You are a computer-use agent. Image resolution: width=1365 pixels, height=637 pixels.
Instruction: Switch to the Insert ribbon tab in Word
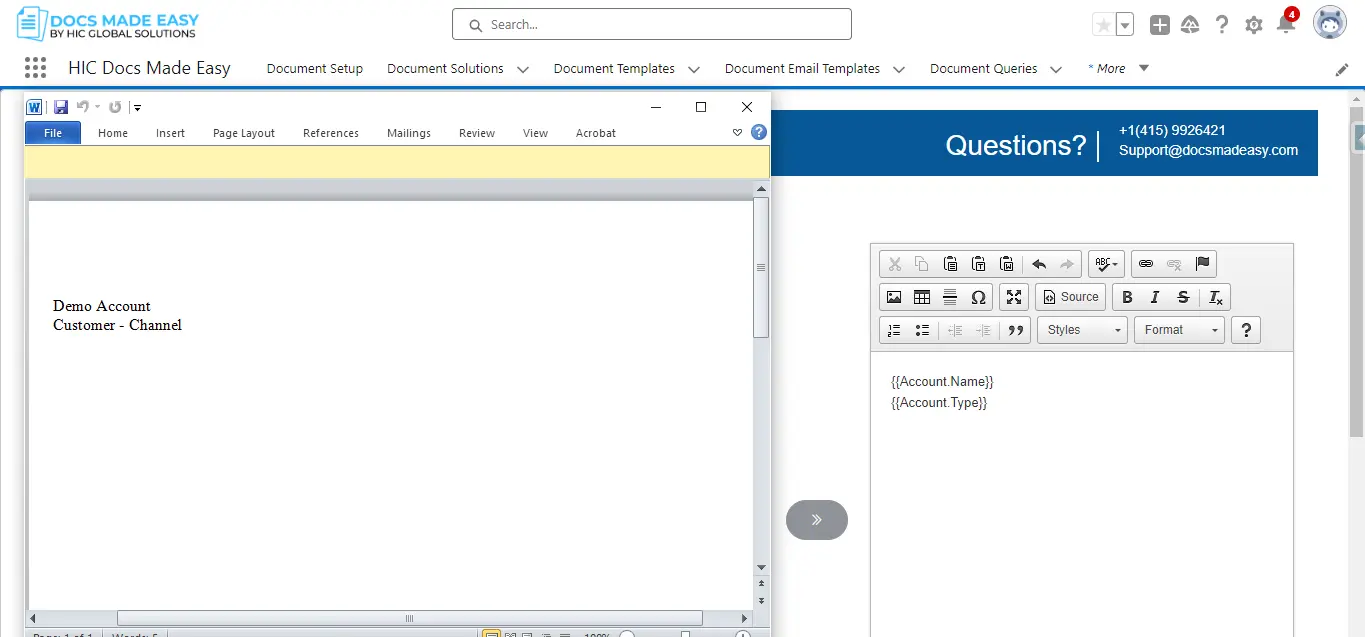(170, 133)
